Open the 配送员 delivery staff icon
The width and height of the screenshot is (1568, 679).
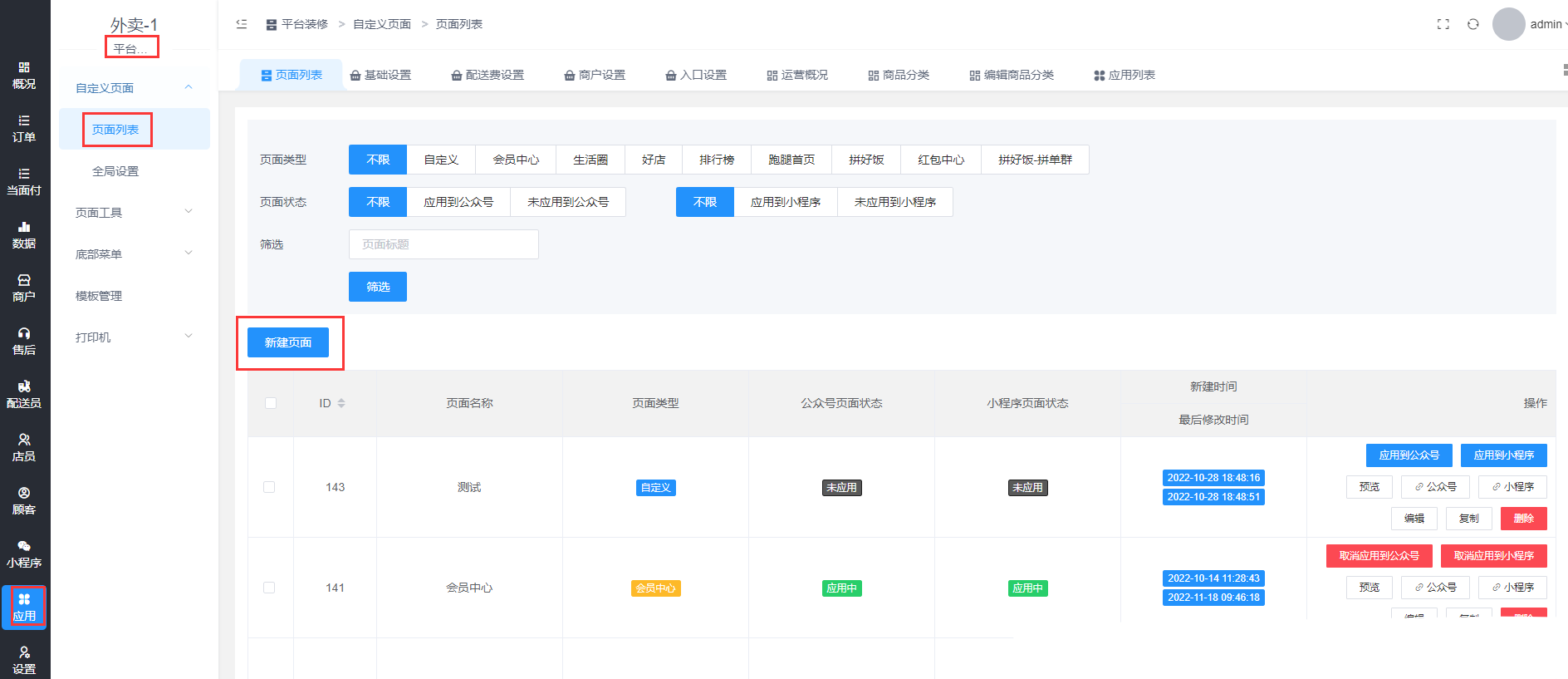click(24, 395)
